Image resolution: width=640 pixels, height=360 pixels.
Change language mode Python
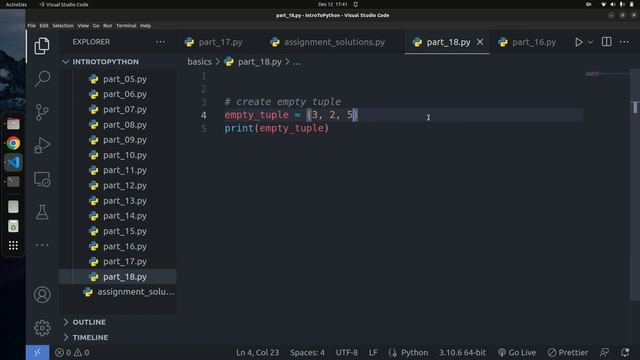(x=414, y=352)
